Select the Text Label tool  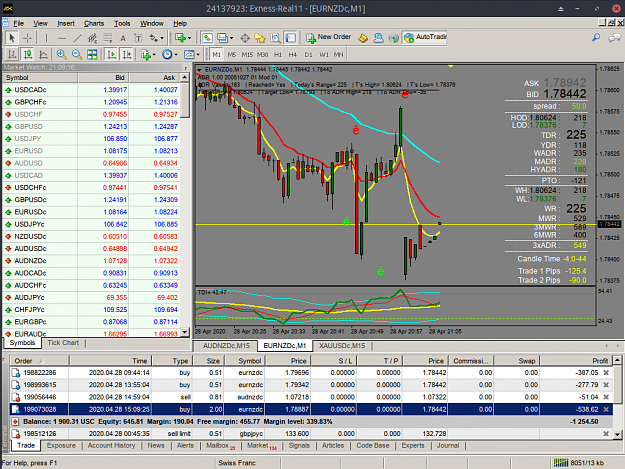pos(138,38)
